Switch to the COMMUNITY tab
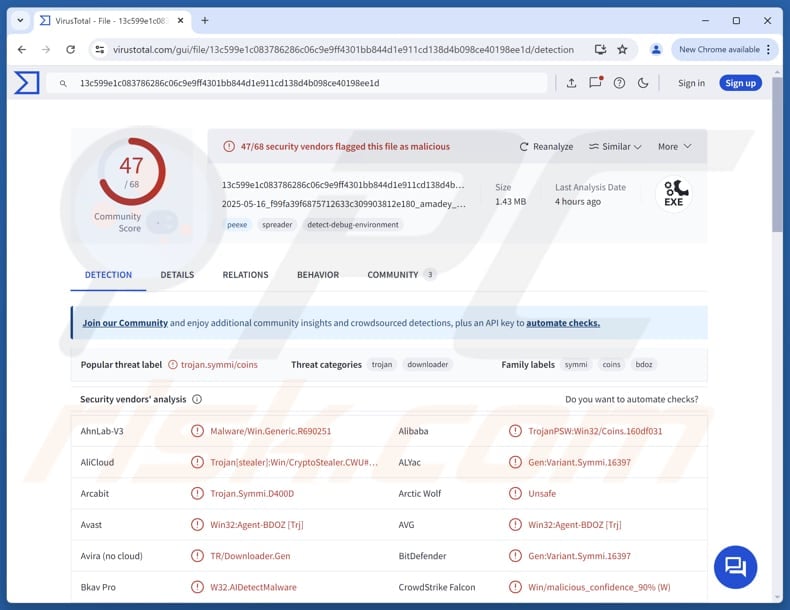790x610 pixels. [x=400, y=275]
